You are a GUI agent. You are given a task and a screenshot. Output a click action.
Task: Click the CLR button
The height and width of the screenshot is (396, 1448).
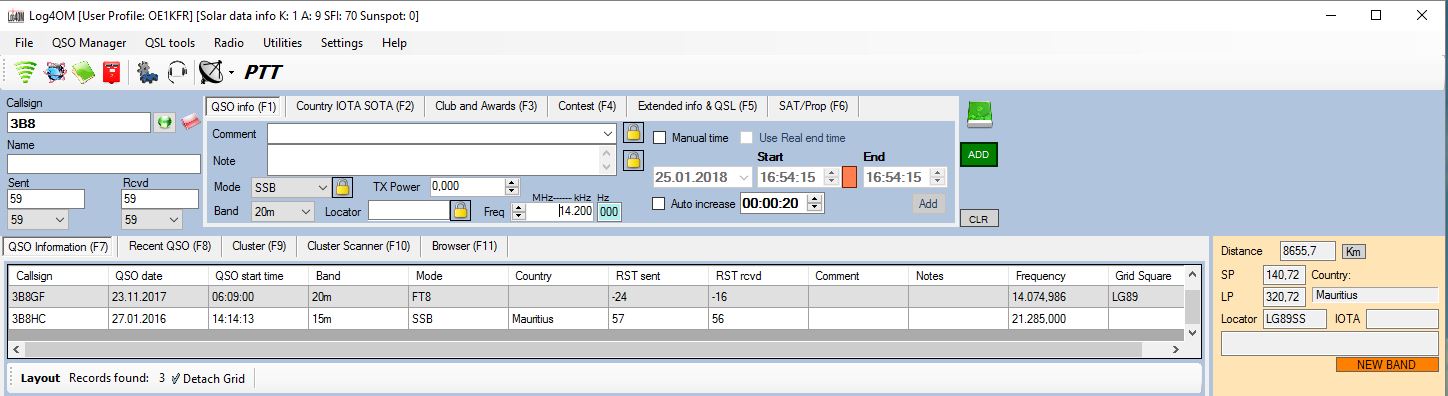click(978, 219)
